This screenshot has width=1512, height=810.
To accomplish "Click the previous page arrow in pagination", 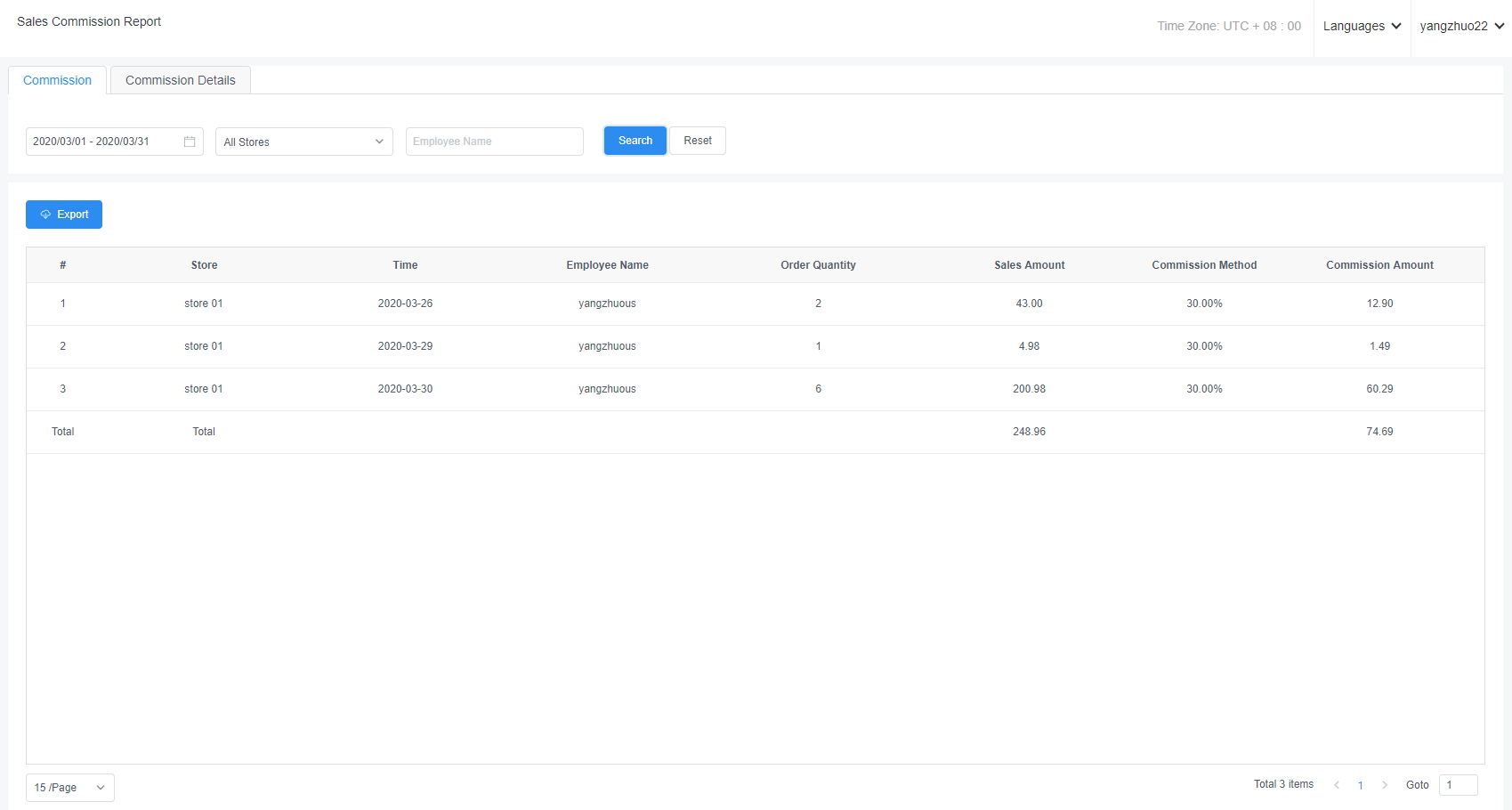I will tap(1336, 785).
